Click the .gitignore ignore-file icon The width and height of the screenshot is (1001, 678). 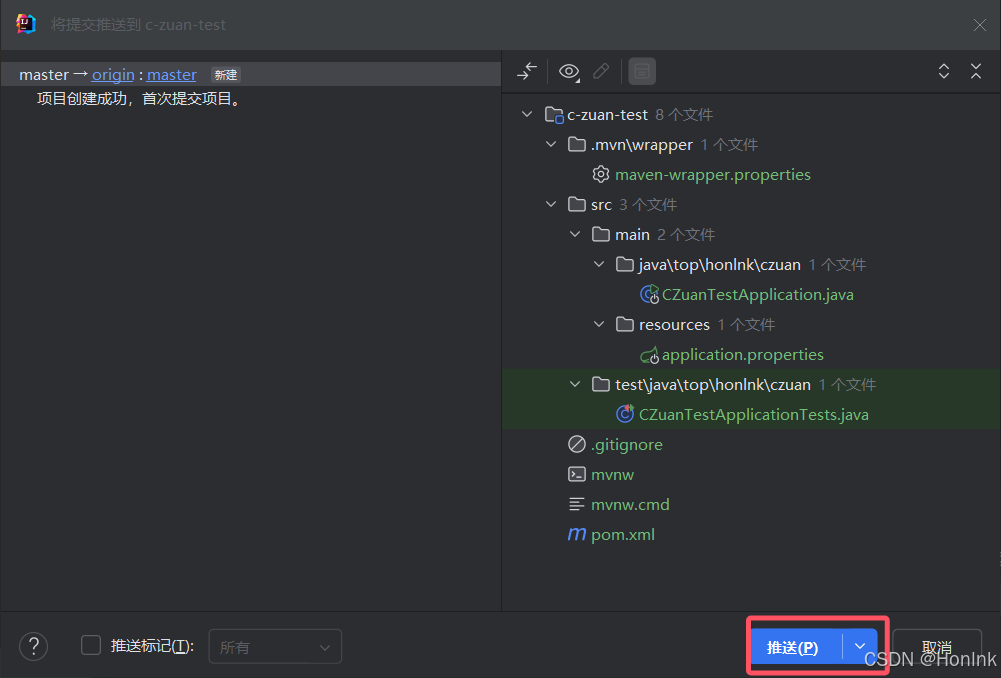tap(576, 444)
